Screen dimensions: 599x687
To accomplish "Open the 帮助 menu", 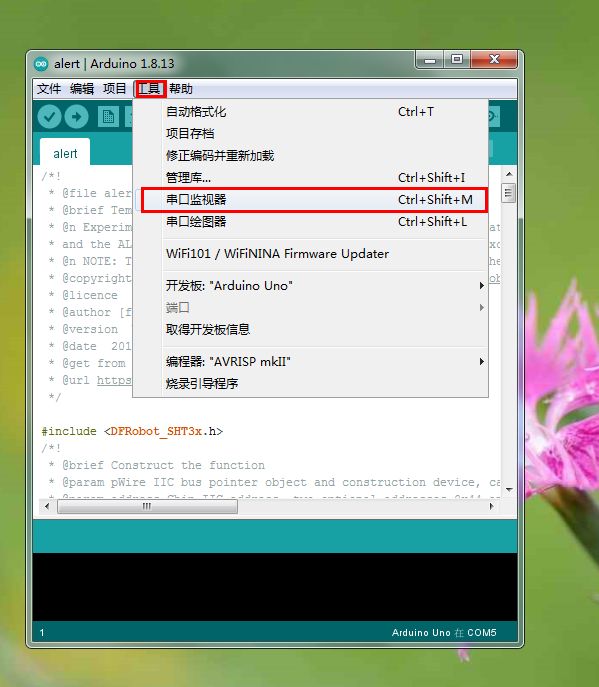I will (x=181, y=89).
